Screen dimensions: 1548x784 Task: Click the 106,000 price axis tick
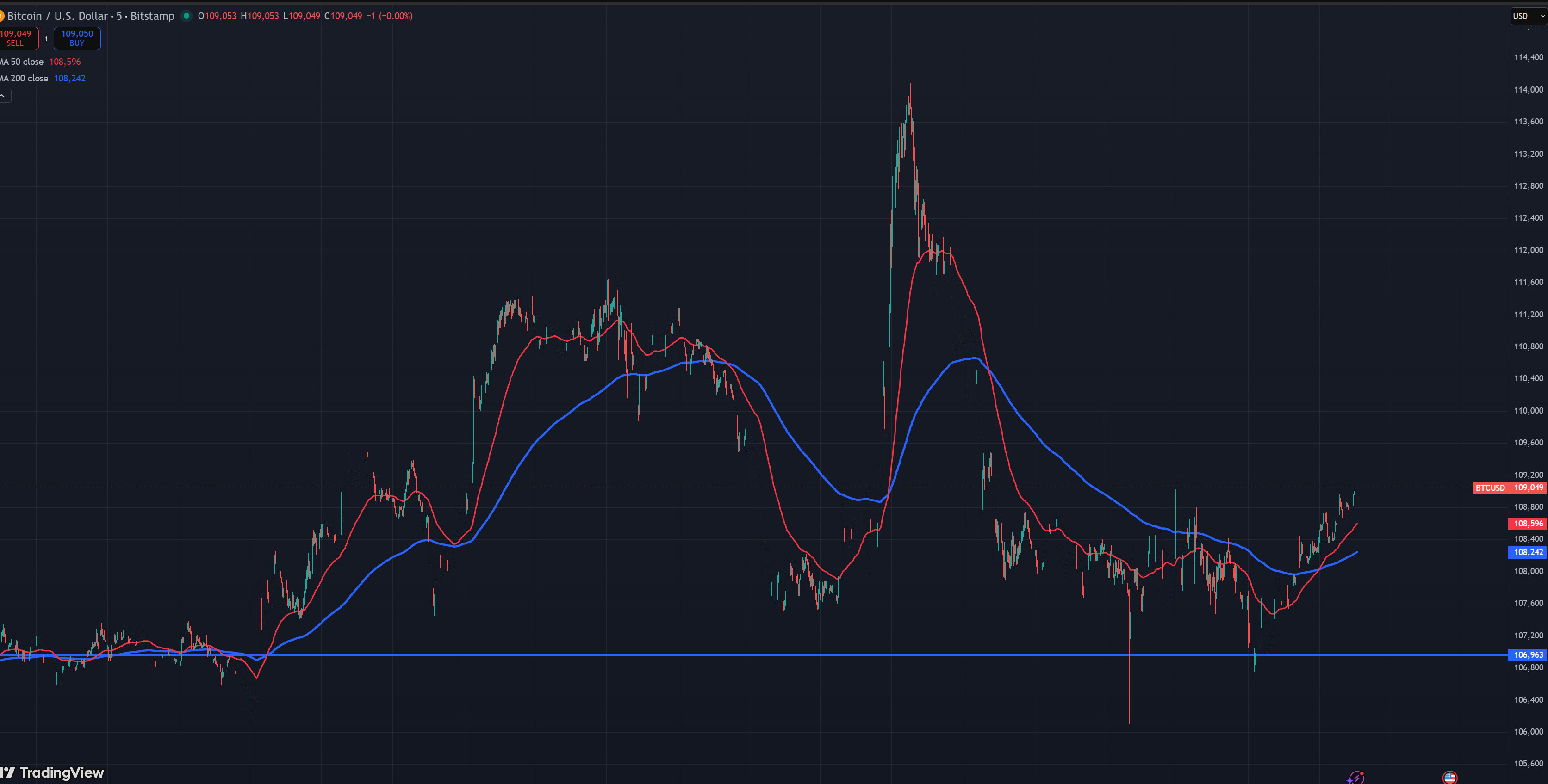1528,732
